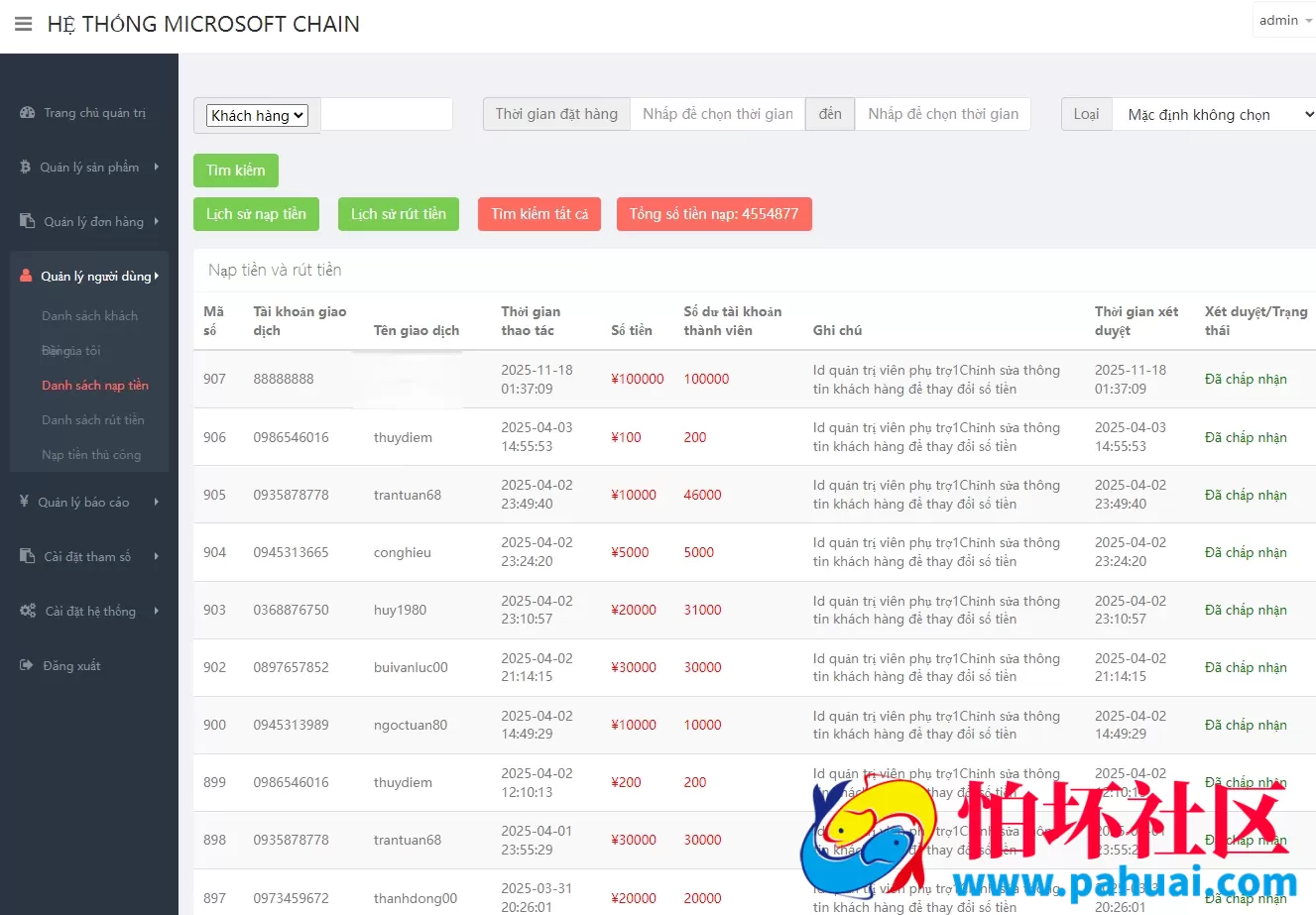The height and width of the screenshot is (915, 1316).
Task: Click the Mã số column header
Action: [213, 321]
